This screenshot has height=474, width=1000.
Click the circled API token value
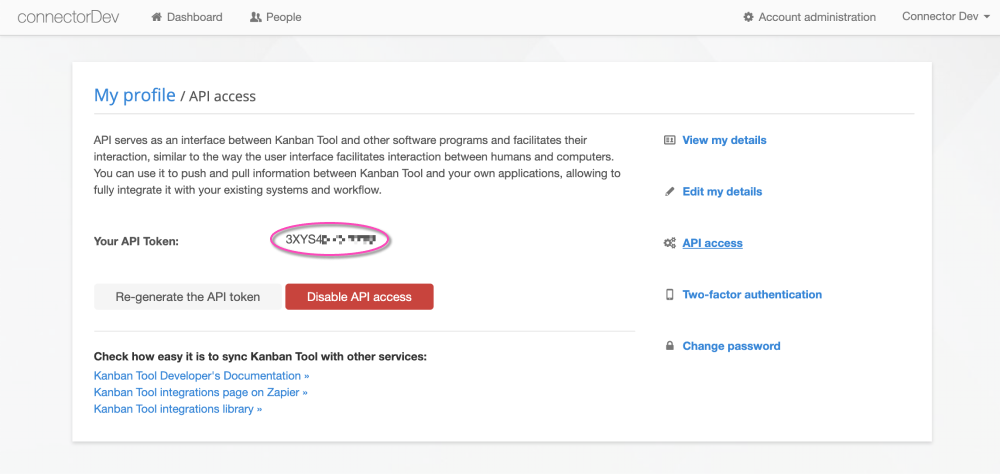pyautogui.click(x=331, y=240)
